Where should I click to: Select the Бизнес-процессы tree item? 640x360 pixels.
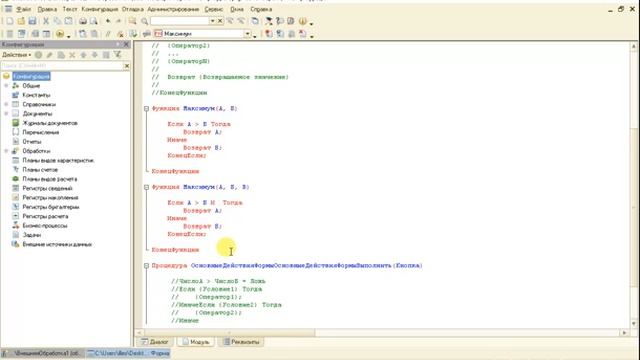point(45,226)
